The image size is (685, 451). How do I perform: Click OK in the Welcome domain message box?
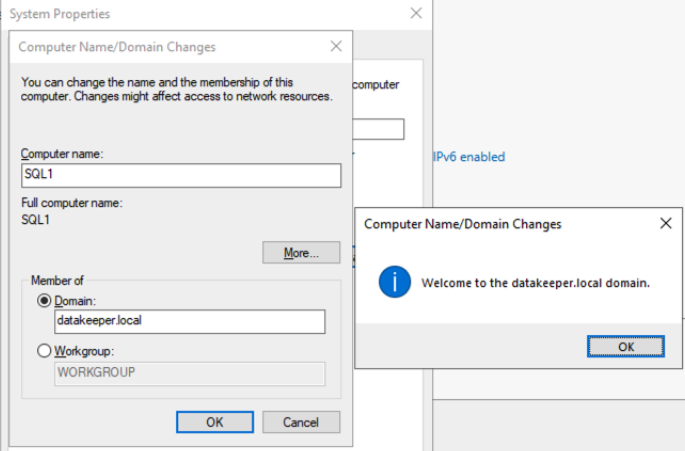[626, 347]
